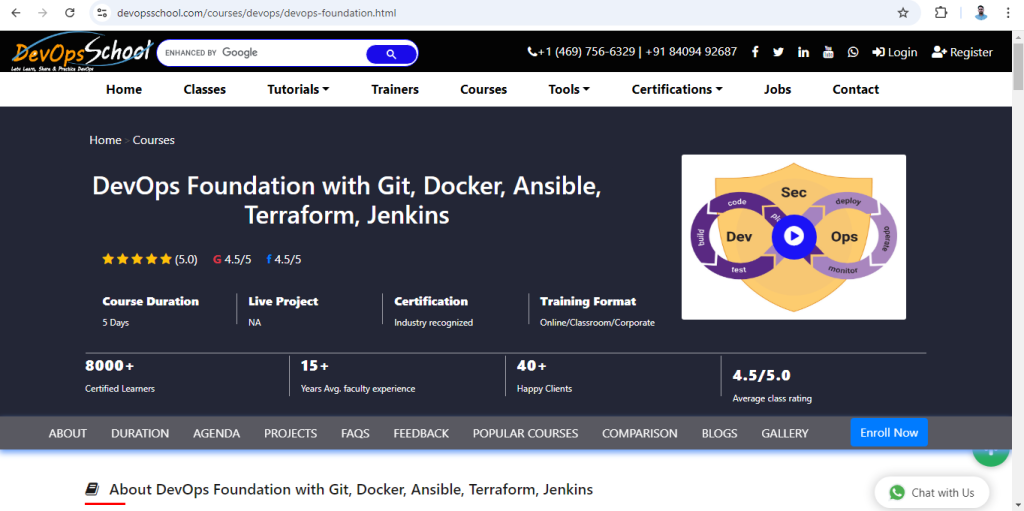Jump to GALLERY section tab
1024x511 pixels.
(x=785, y=433)
